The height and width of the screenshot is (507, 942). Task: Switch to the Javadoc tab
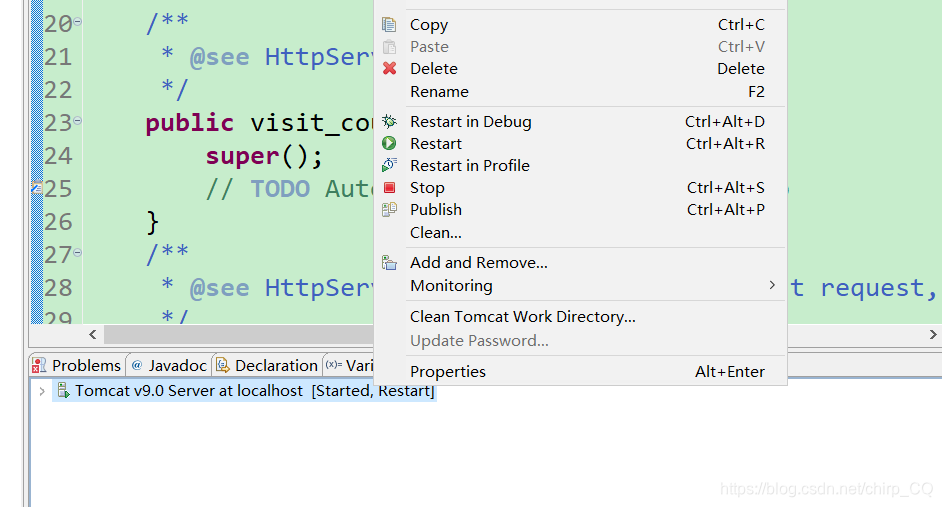coord(169,365)
